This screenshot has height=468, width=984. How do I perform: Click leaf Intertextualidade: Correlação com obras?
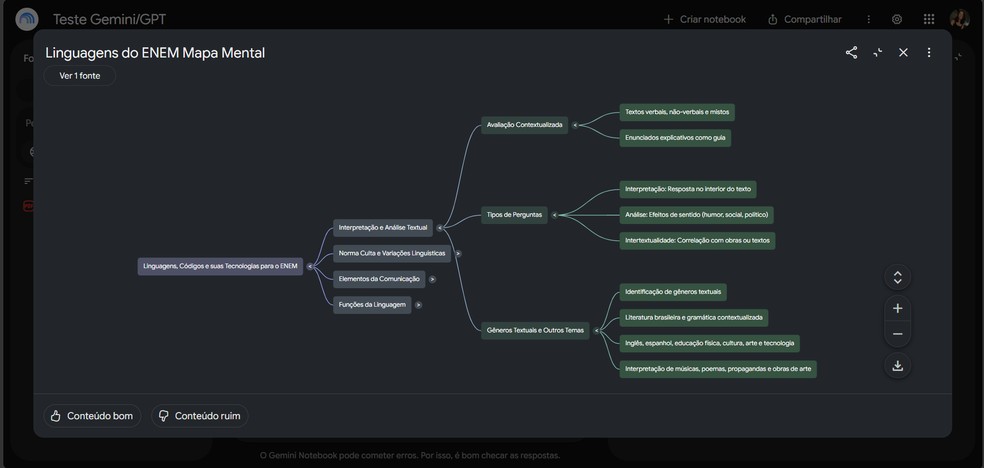[697, 241]
